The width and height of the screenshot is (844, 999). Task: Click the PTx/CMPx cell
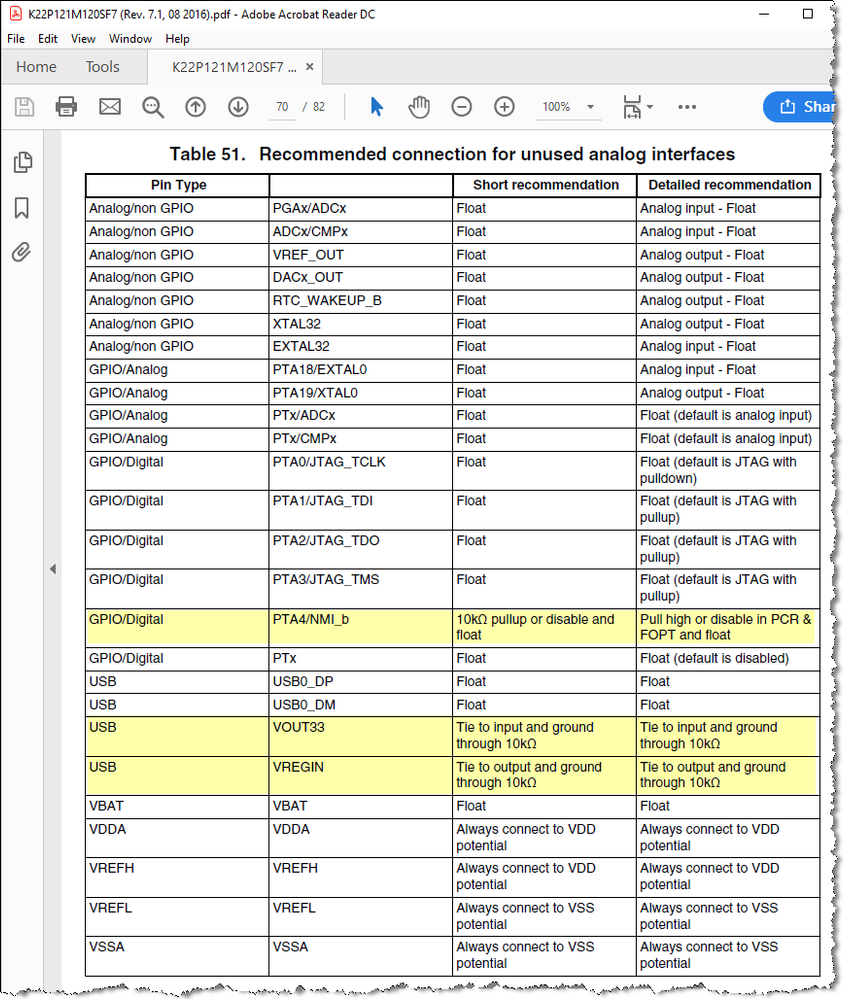361,439
